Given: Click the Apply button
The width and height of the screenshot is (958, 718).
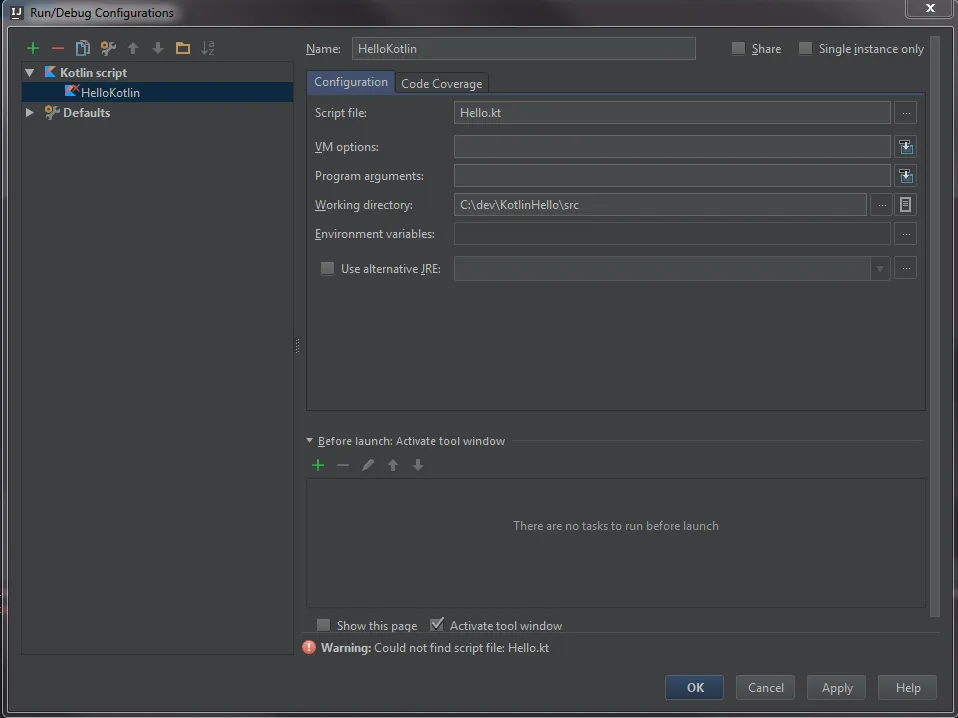Looking at the screenshot, I should click(836, 687).
